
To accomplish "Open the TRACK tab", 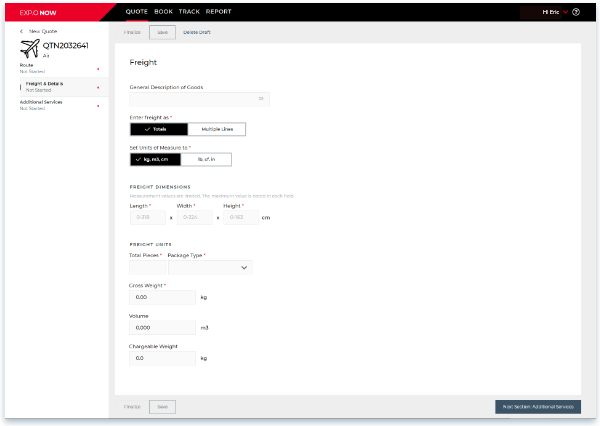I will 189,11.
